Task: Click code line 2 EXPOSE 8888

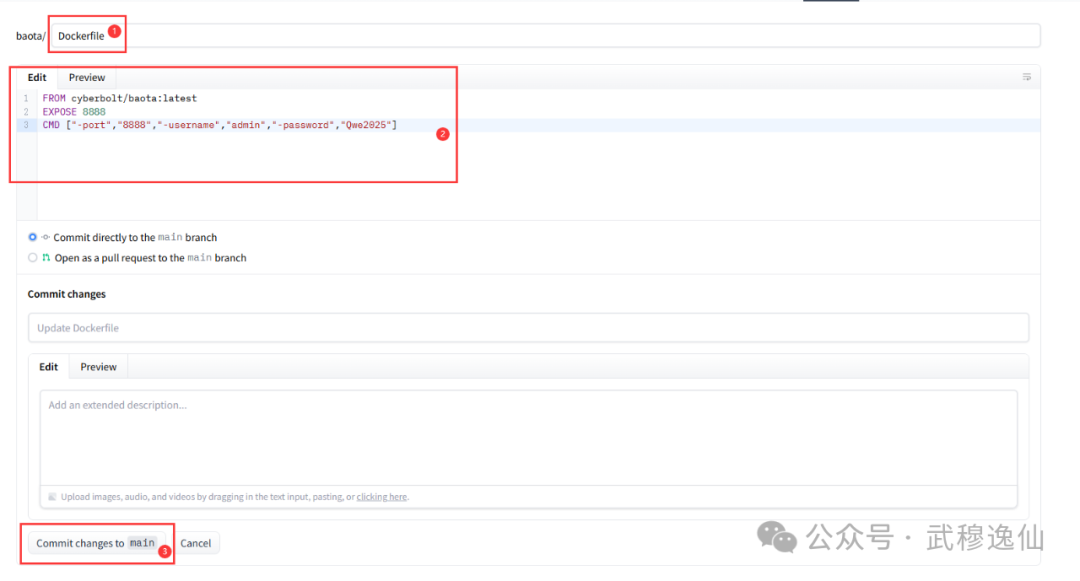Action: (74, 112)
